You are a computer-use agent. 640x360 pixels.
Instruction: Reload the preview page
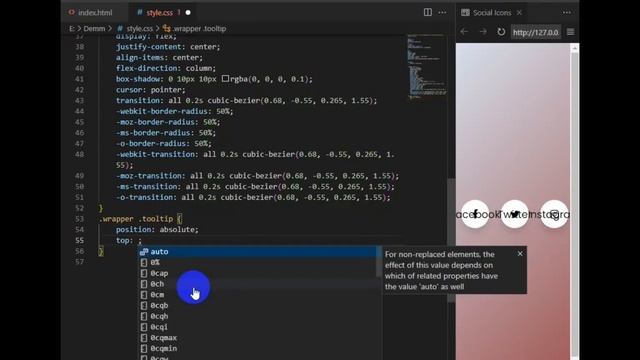(x=501, y=32)
